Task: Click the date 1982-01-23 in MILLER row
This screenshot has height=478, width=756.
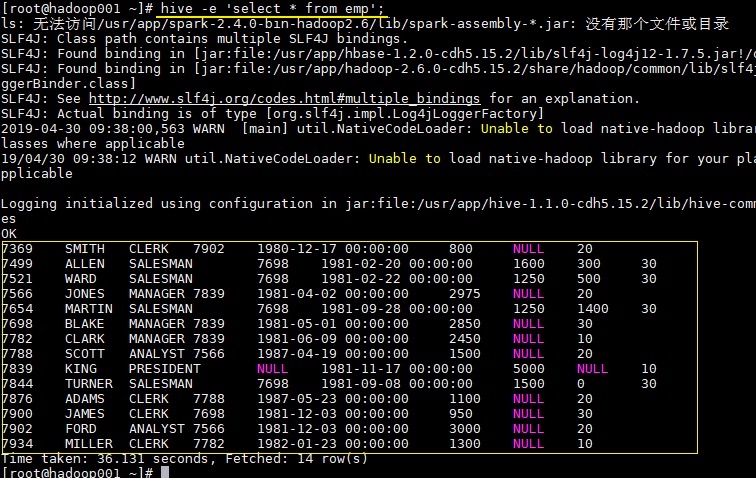Action: [297, 444]
